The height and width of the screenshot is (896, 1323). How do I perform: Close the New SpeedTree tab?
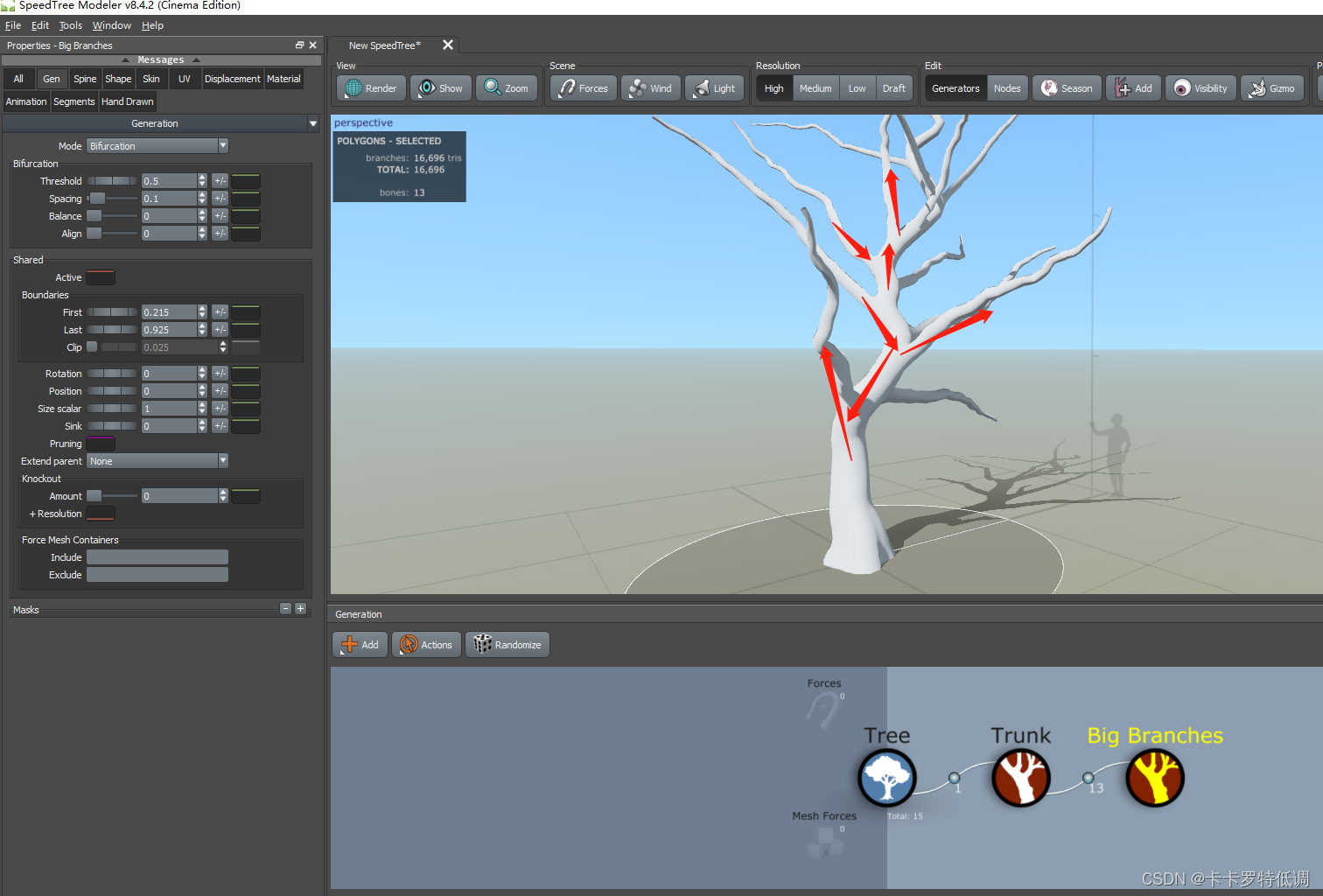[448, 45]
